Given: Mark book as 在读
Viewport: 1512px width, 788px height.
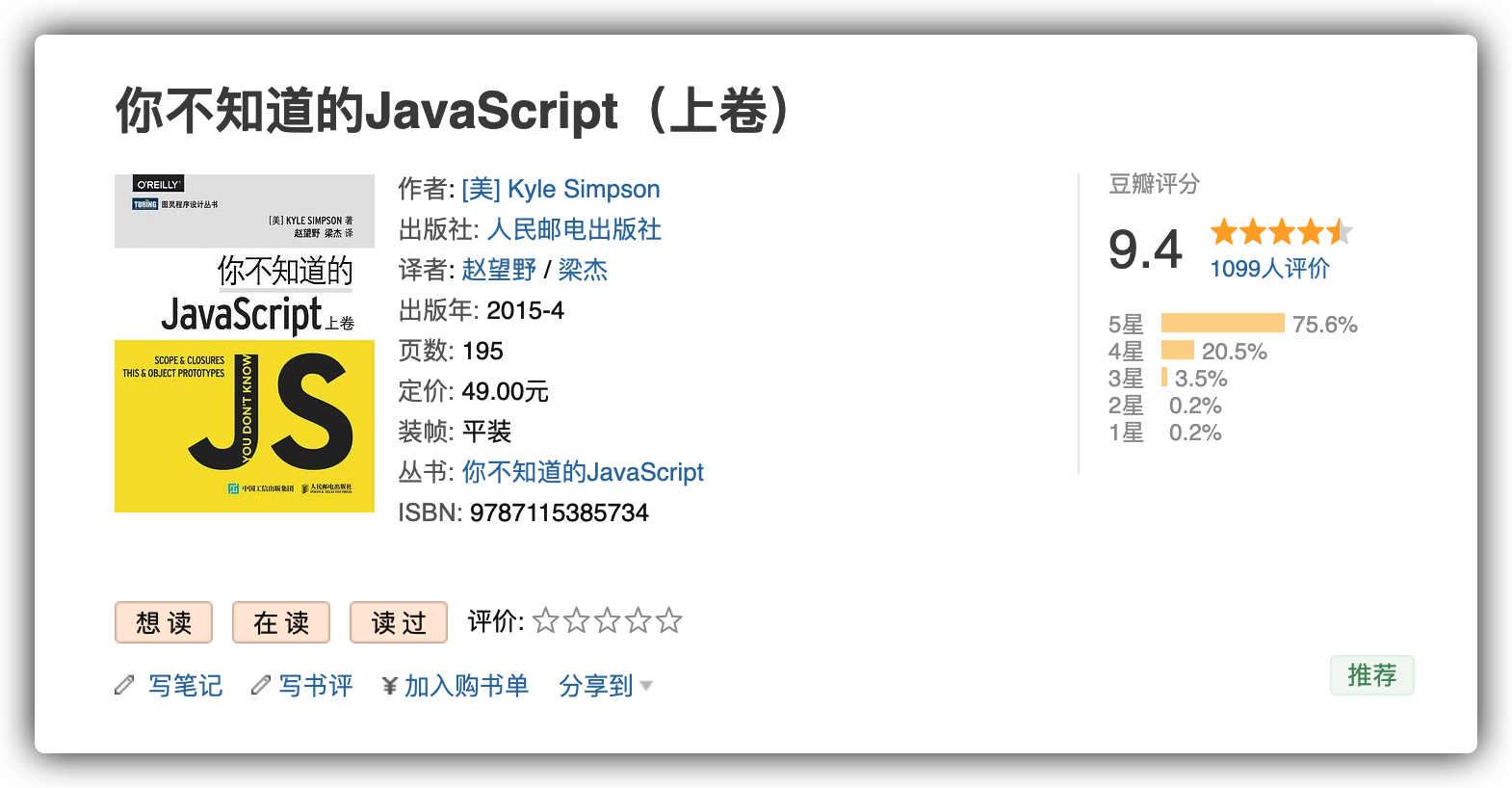Looking at the screenshot, I should (281, 622).
